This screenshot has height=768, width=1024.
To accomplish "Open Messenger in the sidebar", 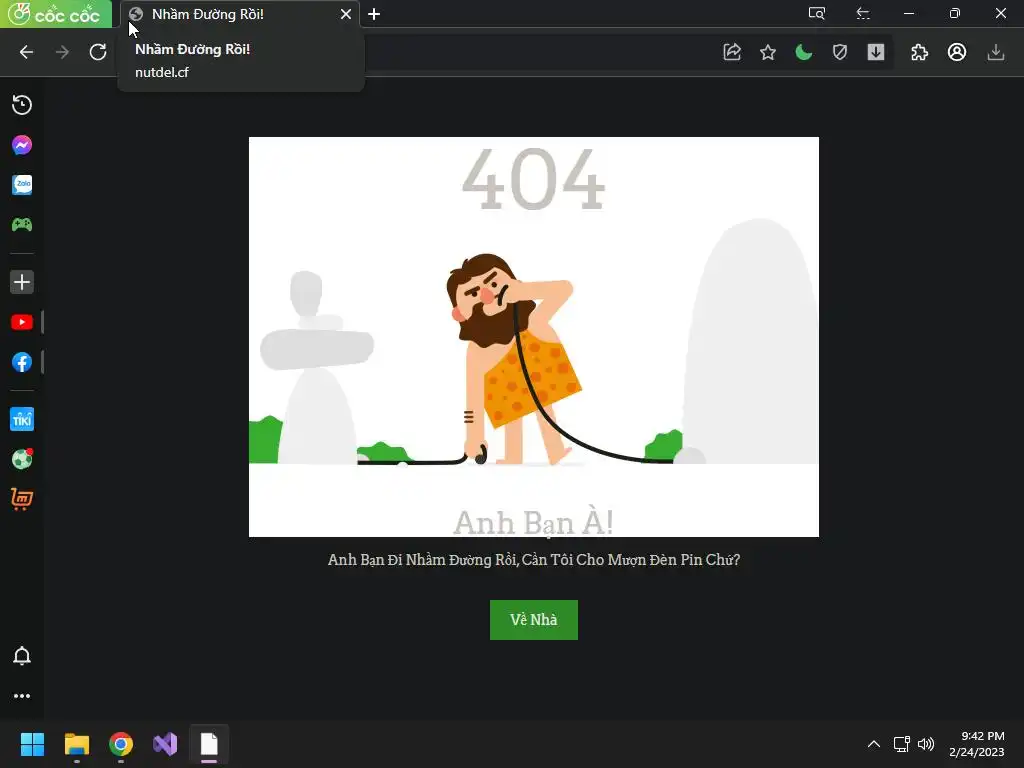I will coord(22,145).
